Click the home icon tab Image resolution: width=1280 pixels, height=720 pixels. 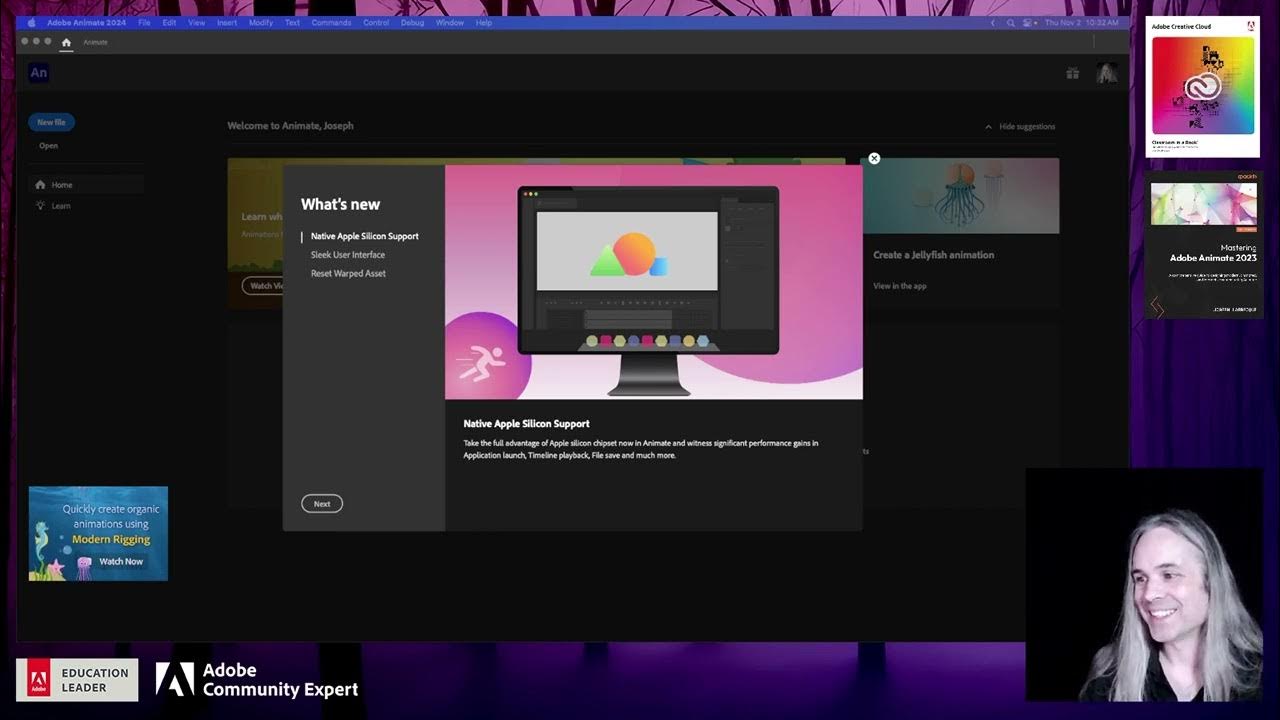(x=66, y=42)
